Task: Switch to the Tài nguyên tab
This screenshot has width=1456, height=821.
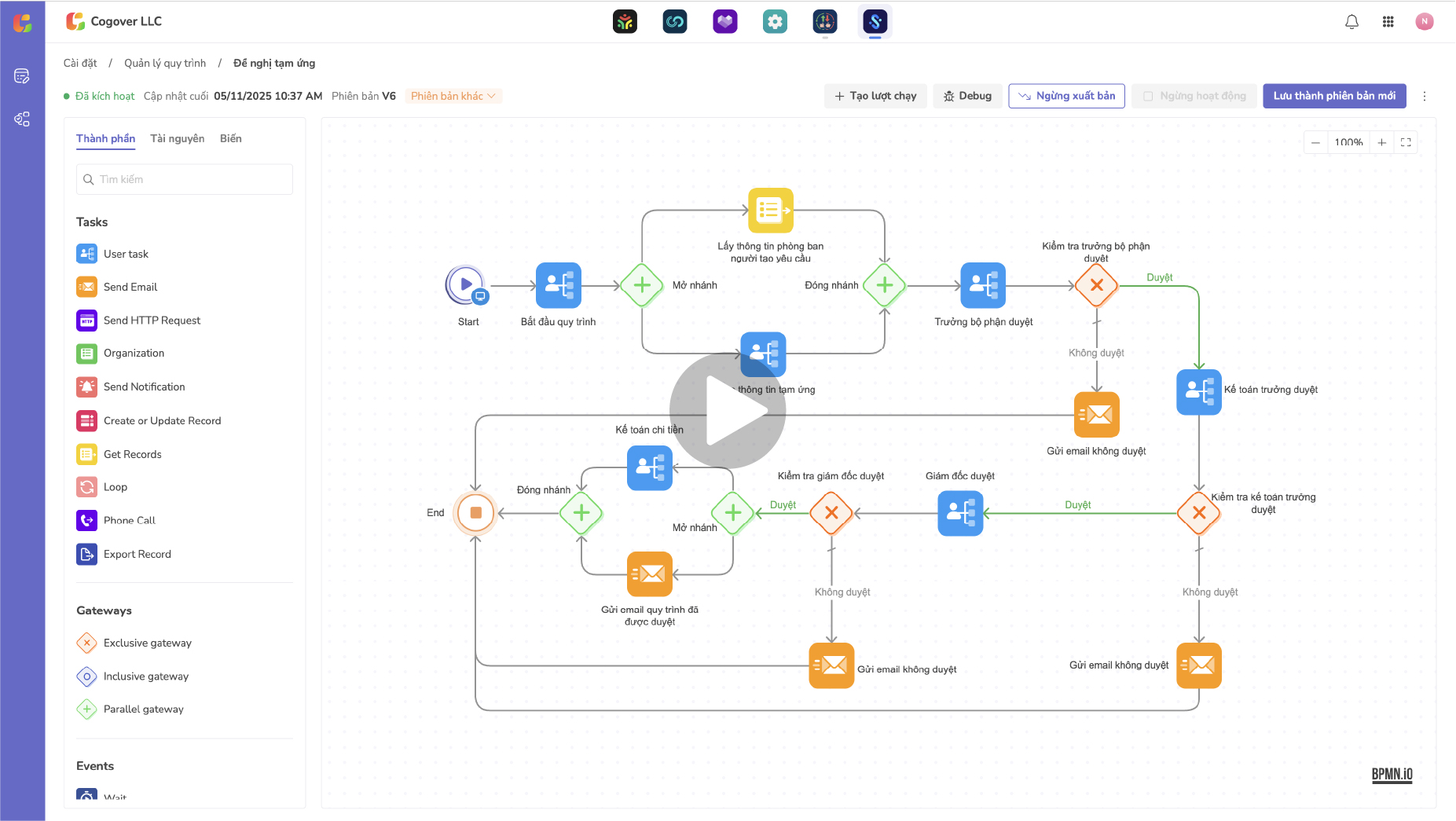Action: click(x=177, y=138)
